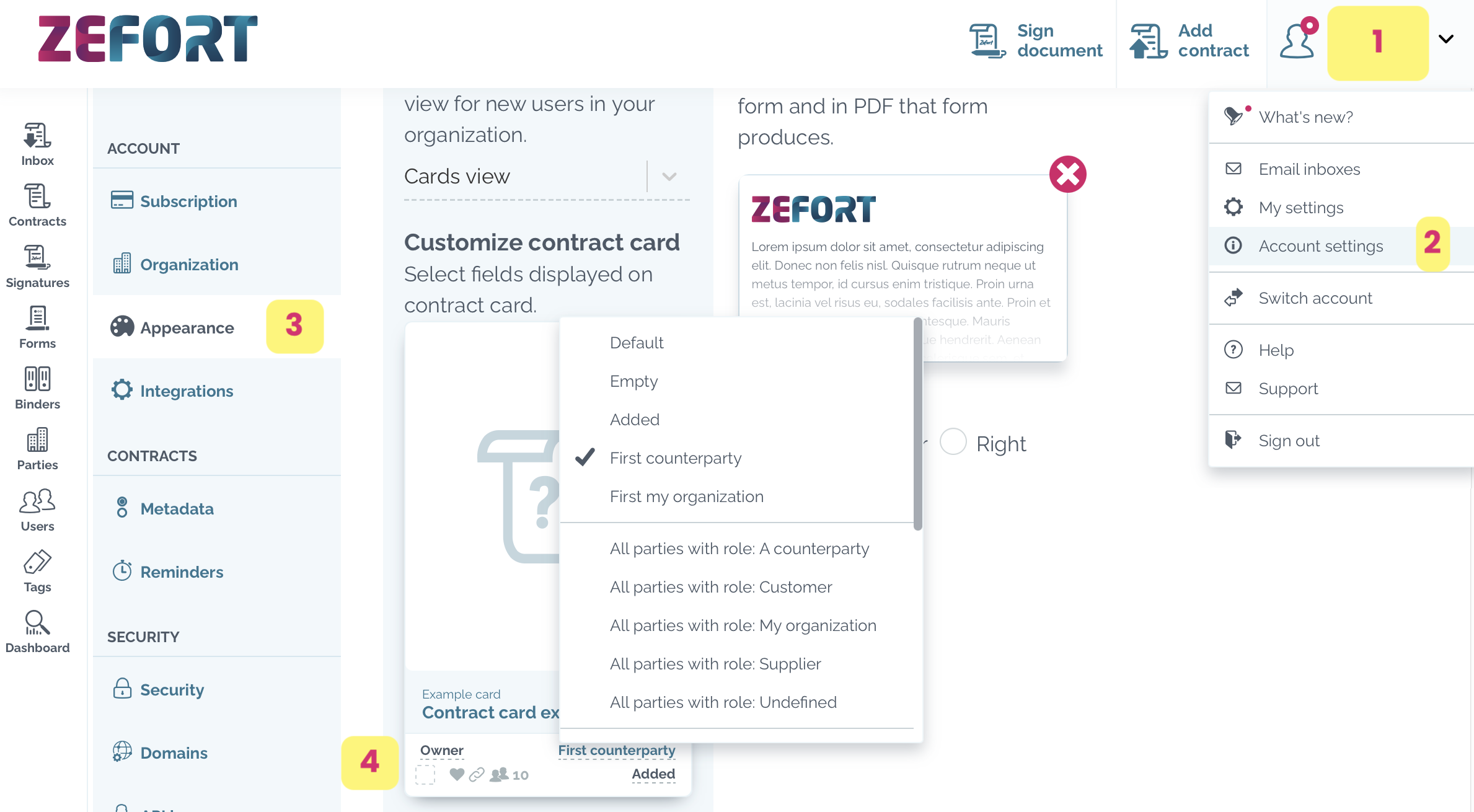Open Account settings menu item
The width and height of the screenshot is (1474, 812).
click(x=1321, y=246)
